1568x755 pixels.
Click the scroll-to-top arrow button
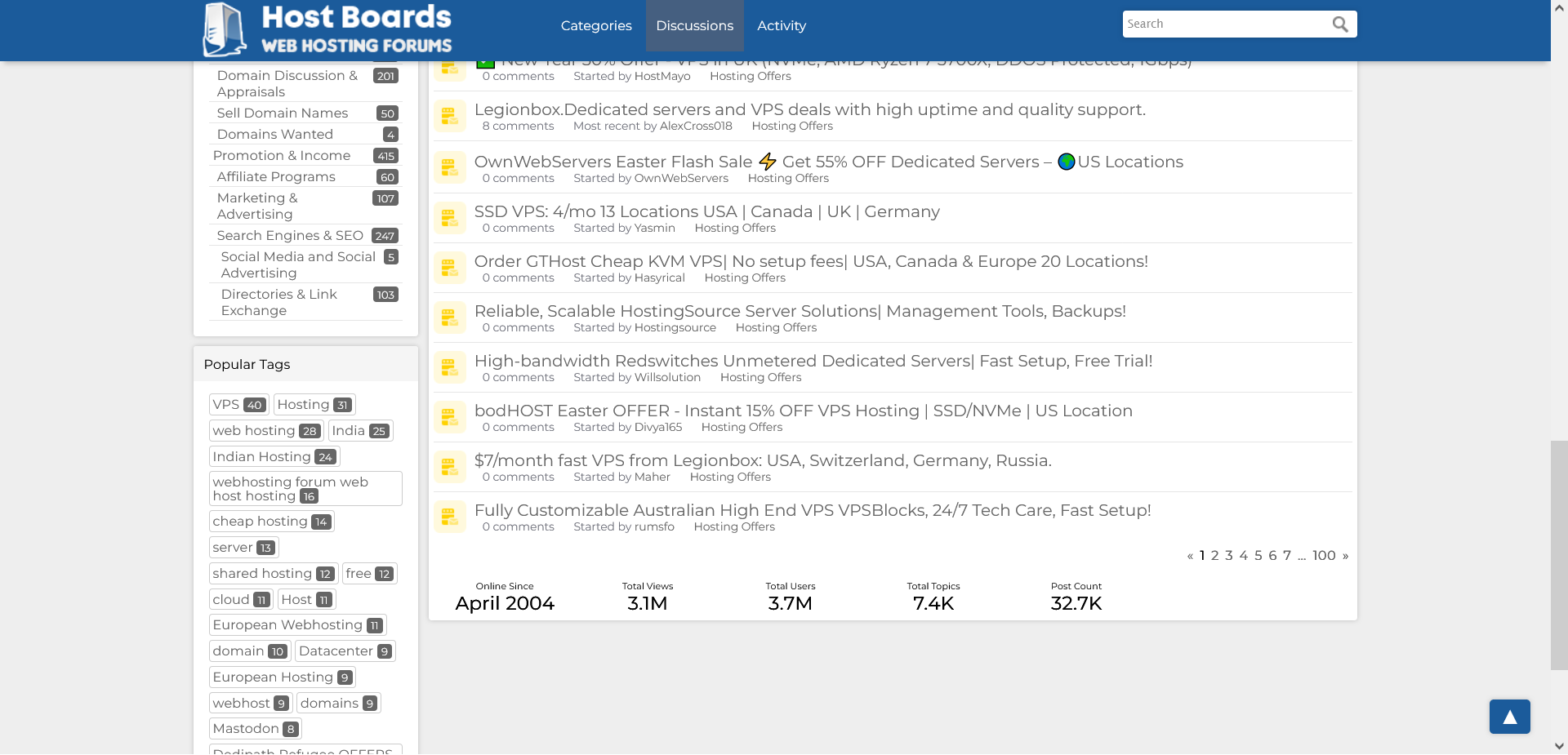click(1509, 717)
